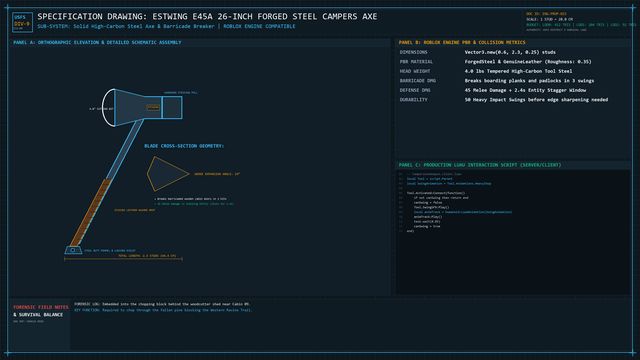Select '4.0 lbs Tempered High-Carbon Tool Steel'
Image resolution: width=640 pixels, height=360 pixels.
[518, 71]
